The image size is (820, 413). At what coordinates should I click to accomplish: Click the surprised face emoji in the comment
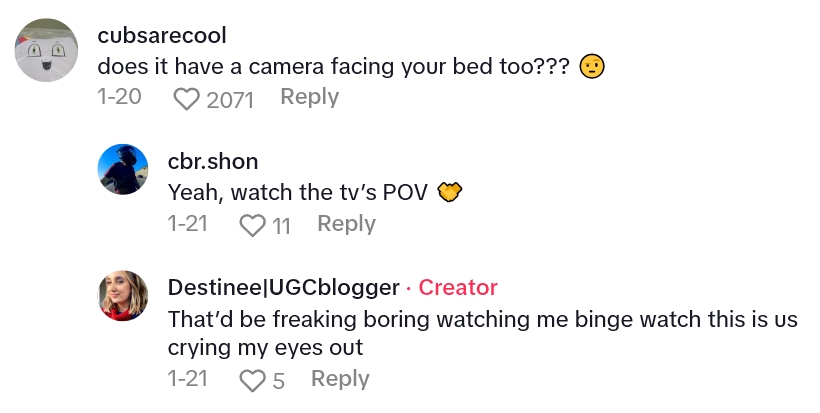click(594, 67)
